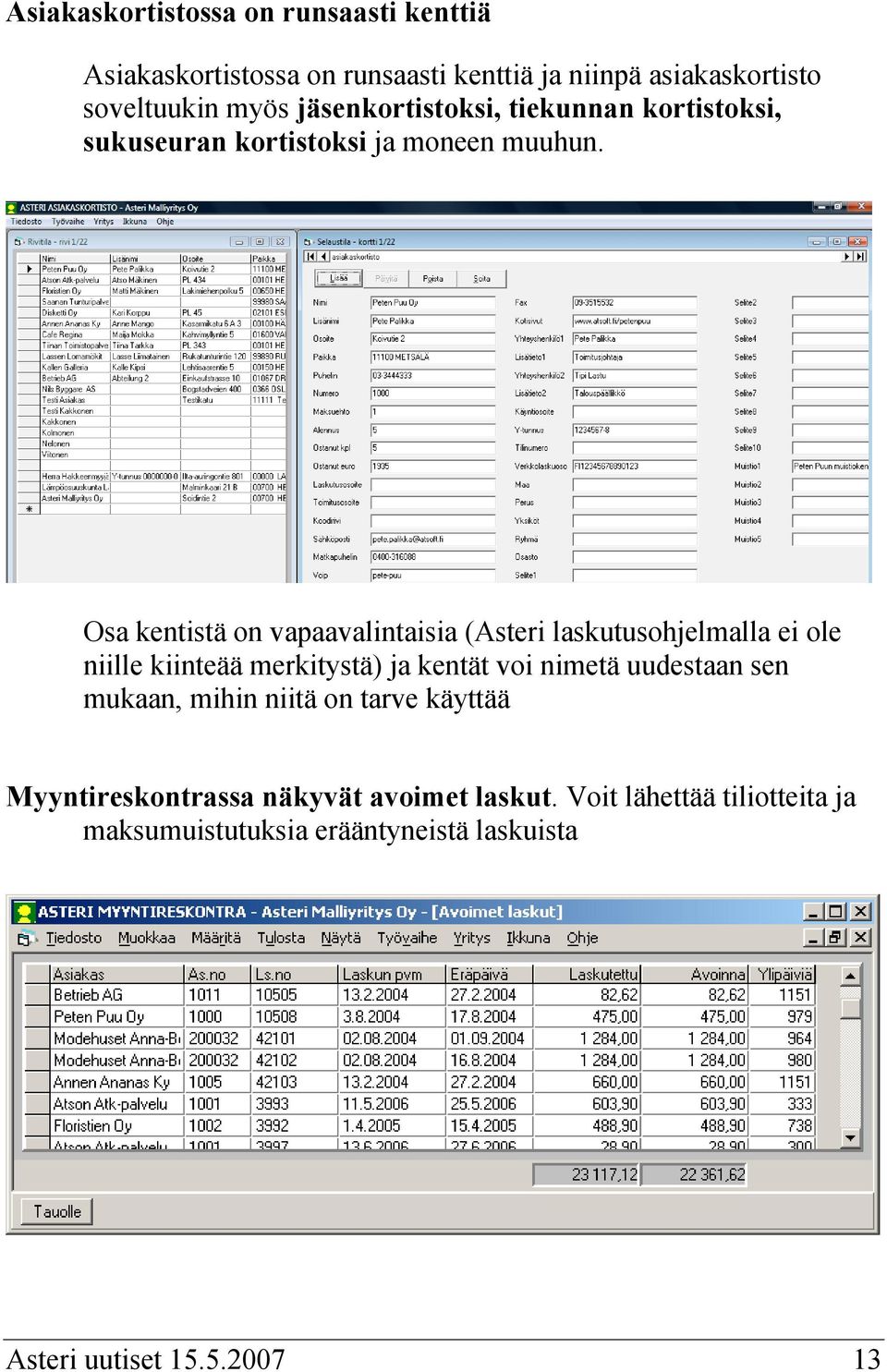Click the Asiakas column header

(x=116, y=974)
